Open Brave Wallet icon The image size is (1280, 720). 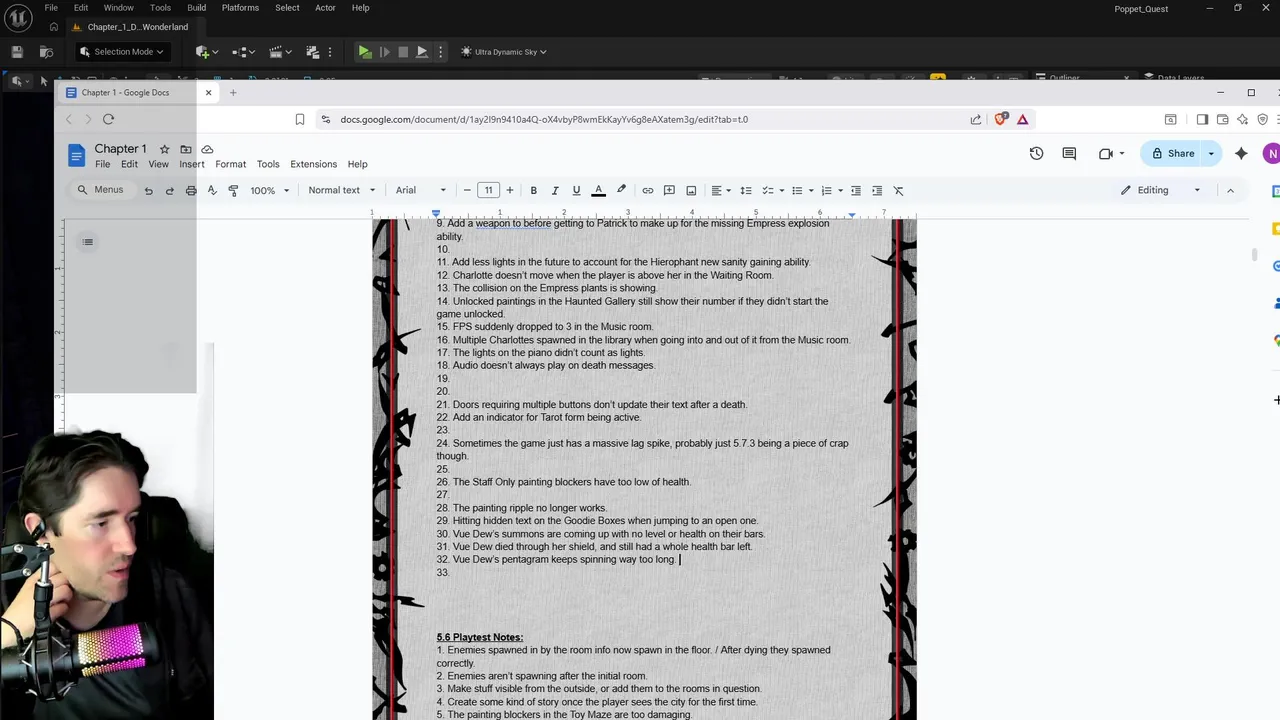tap(1222, 119)
